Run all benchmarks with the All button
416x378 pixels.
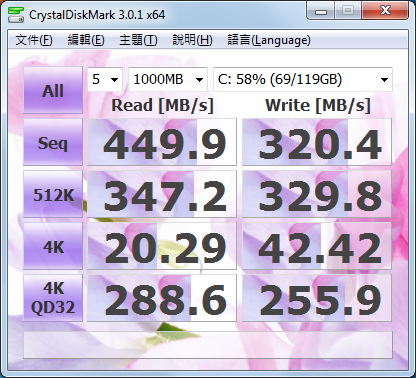click(x=53, y=90)
